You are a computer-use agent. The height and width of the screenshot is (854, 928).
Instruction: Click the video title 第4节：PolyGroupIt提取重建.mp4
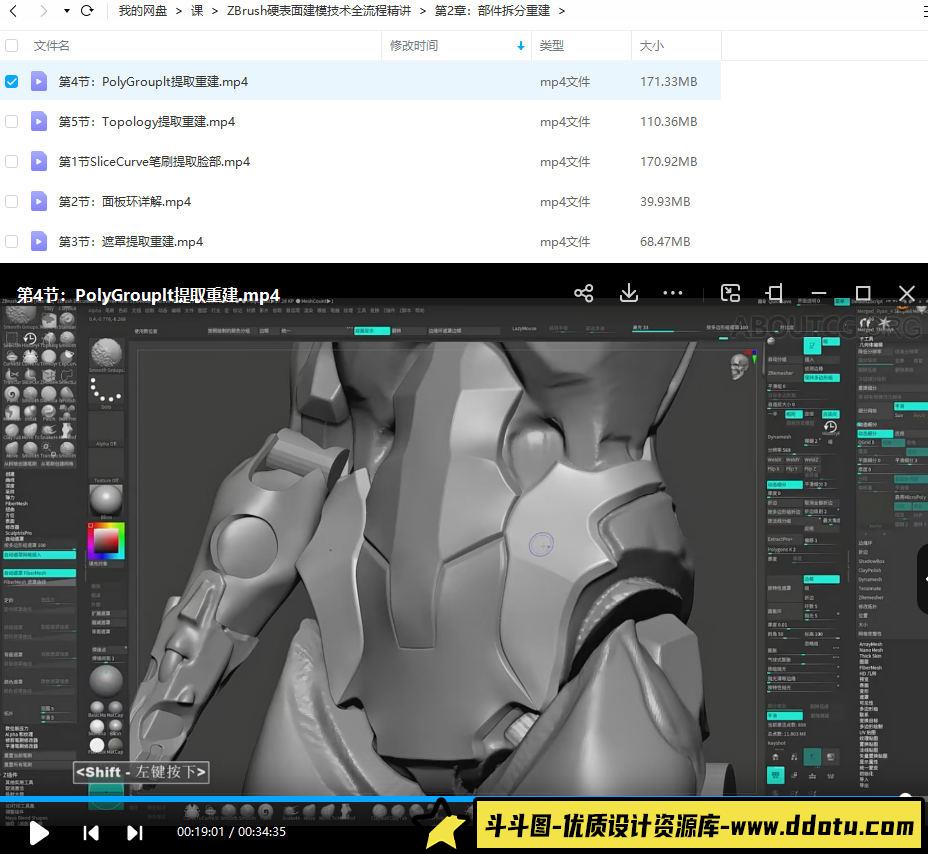pos(148,295)
